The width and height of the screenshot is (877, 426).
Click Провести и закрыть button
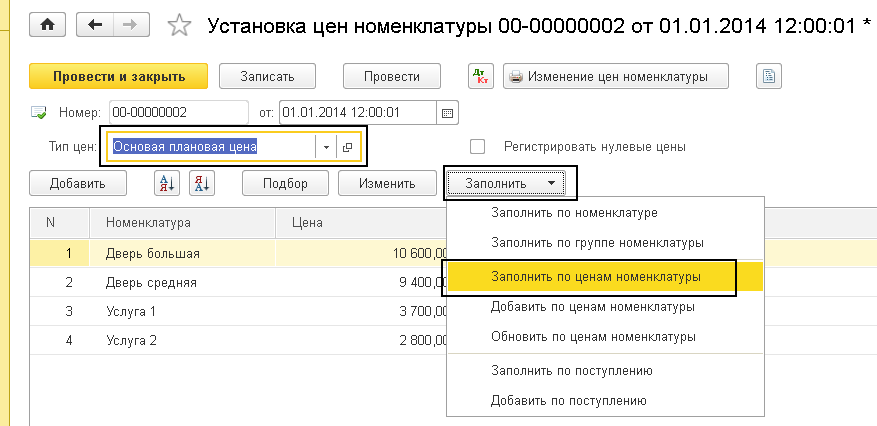(x=119, y=77)
